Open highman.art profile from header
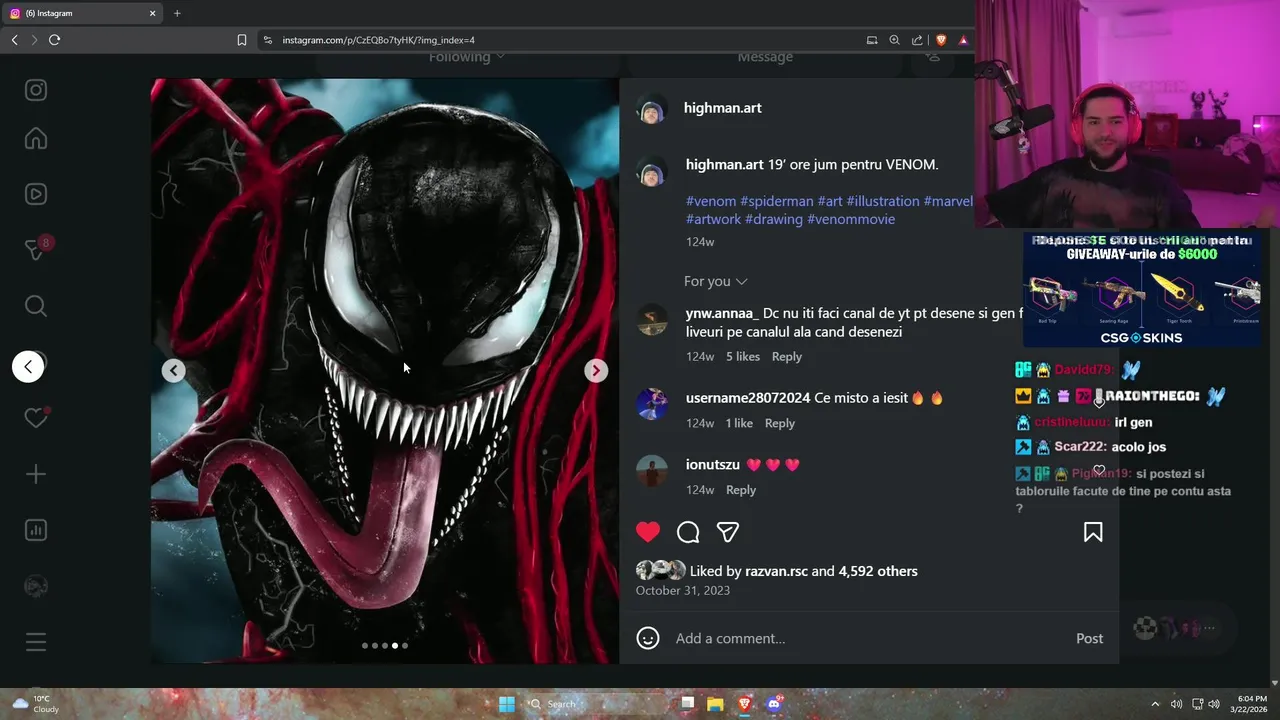Image resolution: width=1280 pixels, height=720 pixels. pyautogui.click(x=723, y=108)
